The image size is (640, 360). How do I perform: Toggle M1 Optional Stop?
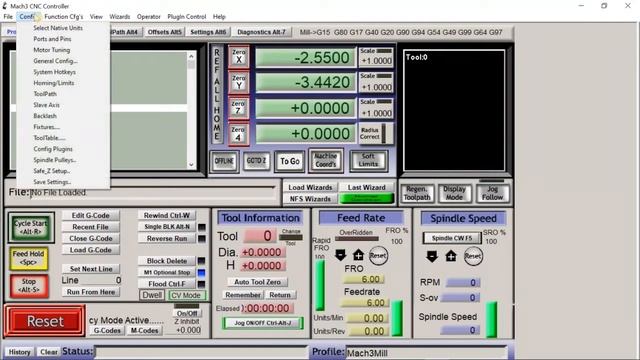click(167, 272)
